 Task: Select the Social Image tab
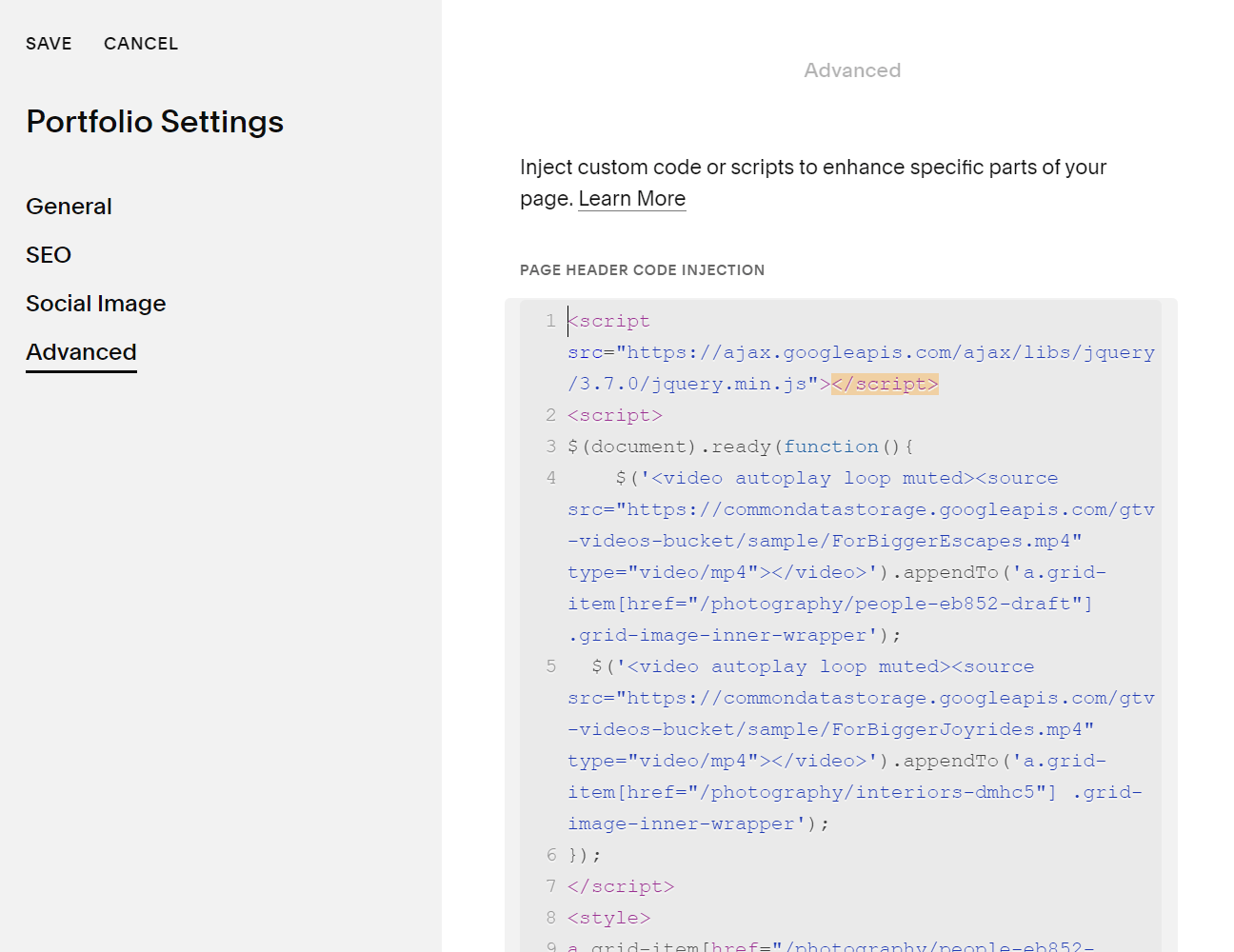pyautogui.click(x=95, y=304)
